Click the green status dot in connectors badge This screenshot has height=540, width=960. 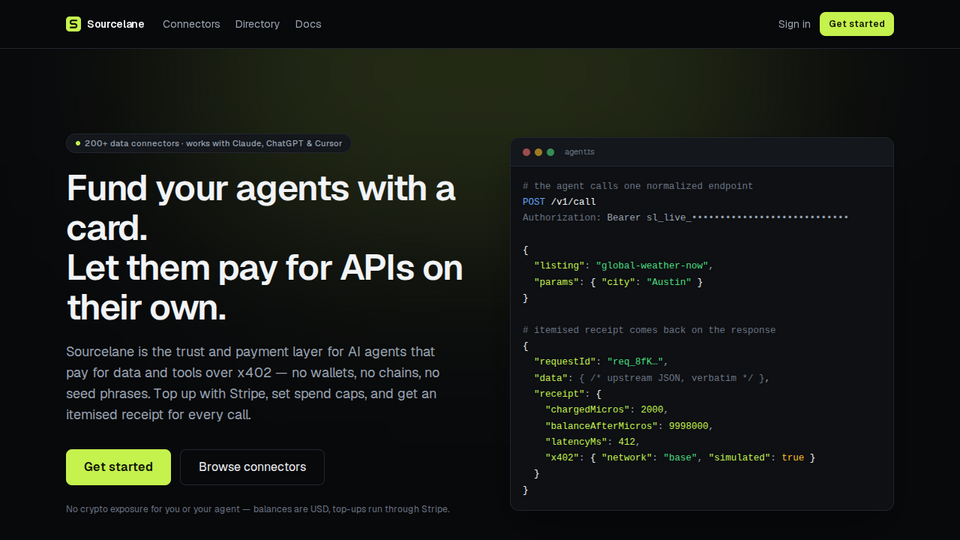tap(78, 143)
